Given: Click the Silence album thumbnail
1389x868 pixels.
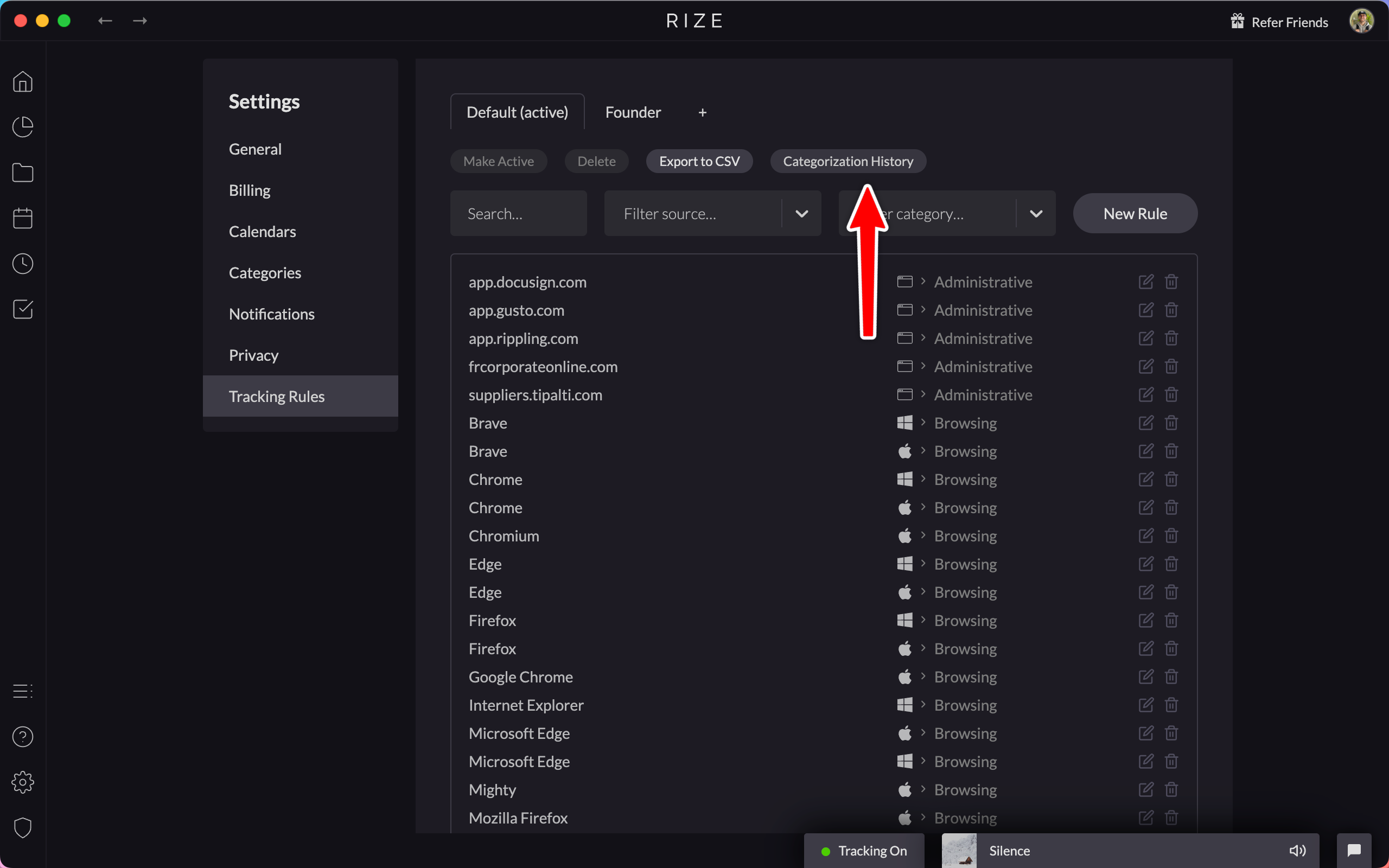Looking at the screenshot, I should click(959, 850).
